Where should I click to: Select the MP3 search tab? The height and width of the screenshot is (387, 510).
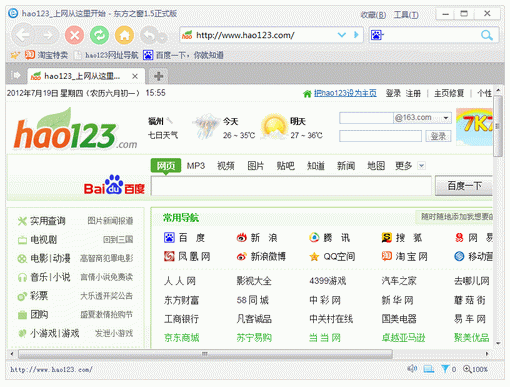(x=196, y=166)
